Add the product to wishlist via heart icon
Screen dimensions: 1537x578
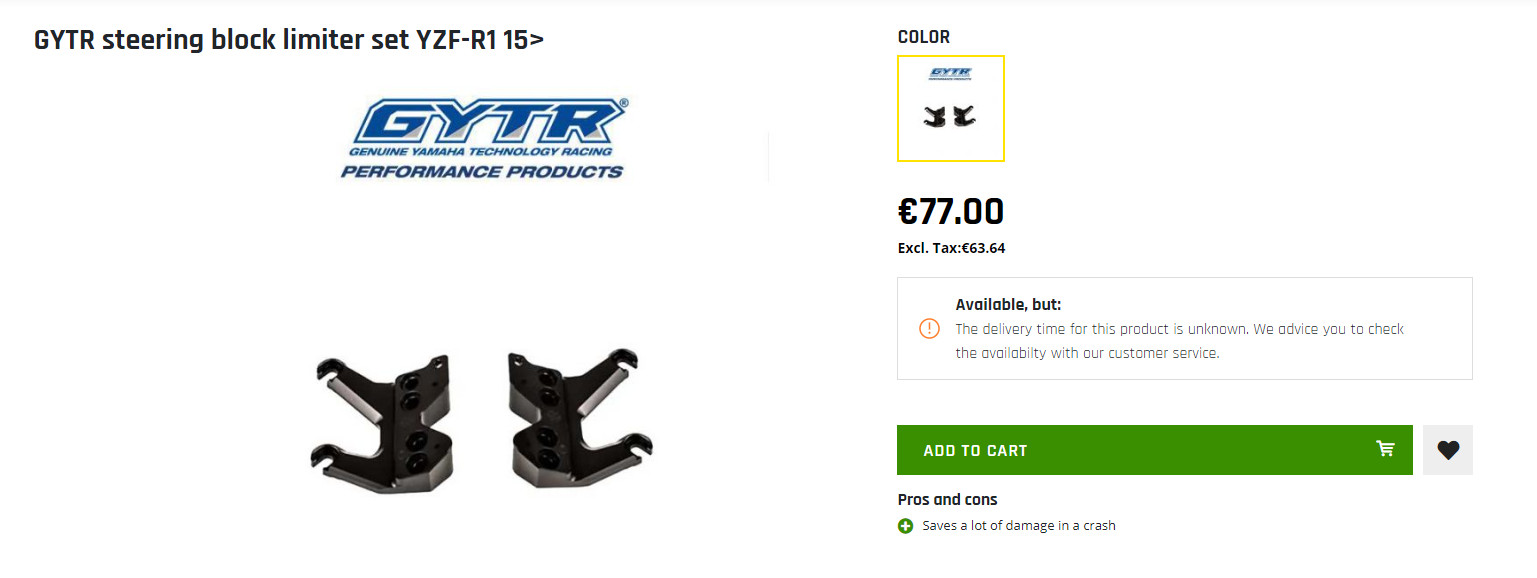point(1448,450)
